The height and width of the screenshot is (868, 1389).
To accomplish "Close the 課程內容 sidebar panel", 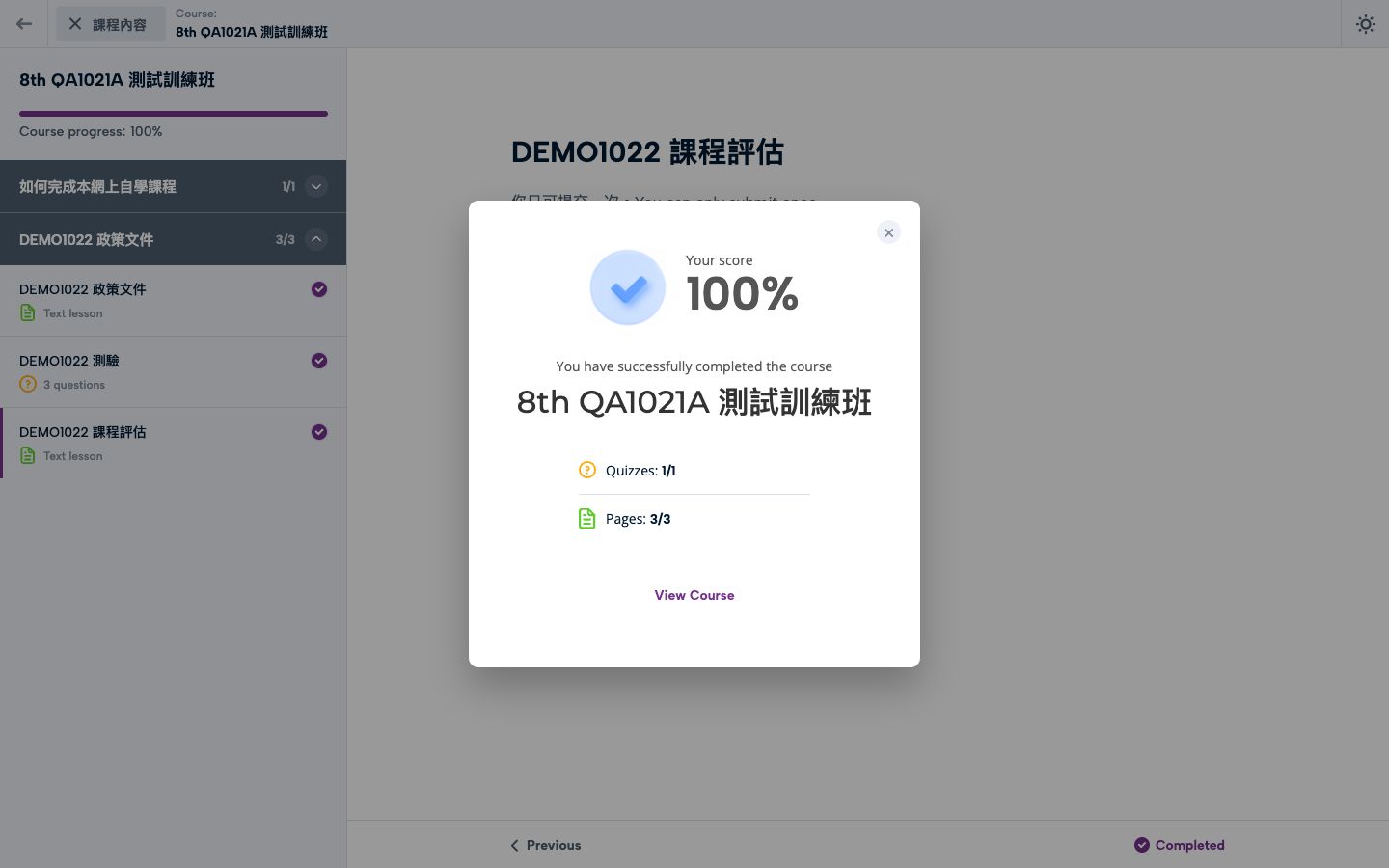I will click(x=110, y=24).
